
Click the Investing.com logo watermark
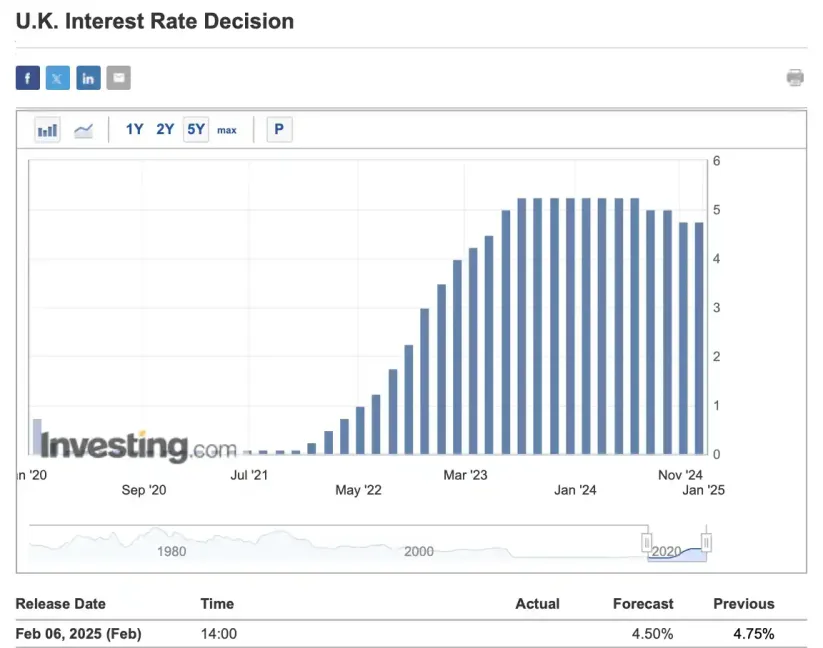click(138, 445)
